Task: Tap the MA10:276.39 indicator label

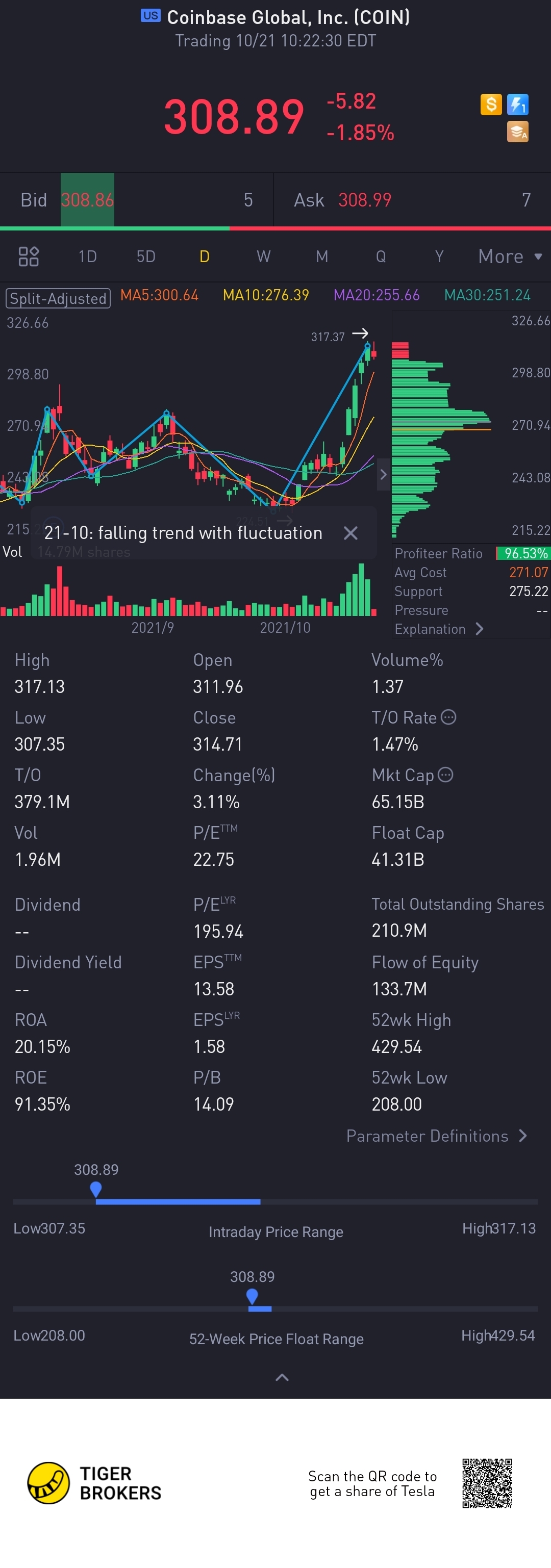Action: pyautogui.click(x=266, y=295)
